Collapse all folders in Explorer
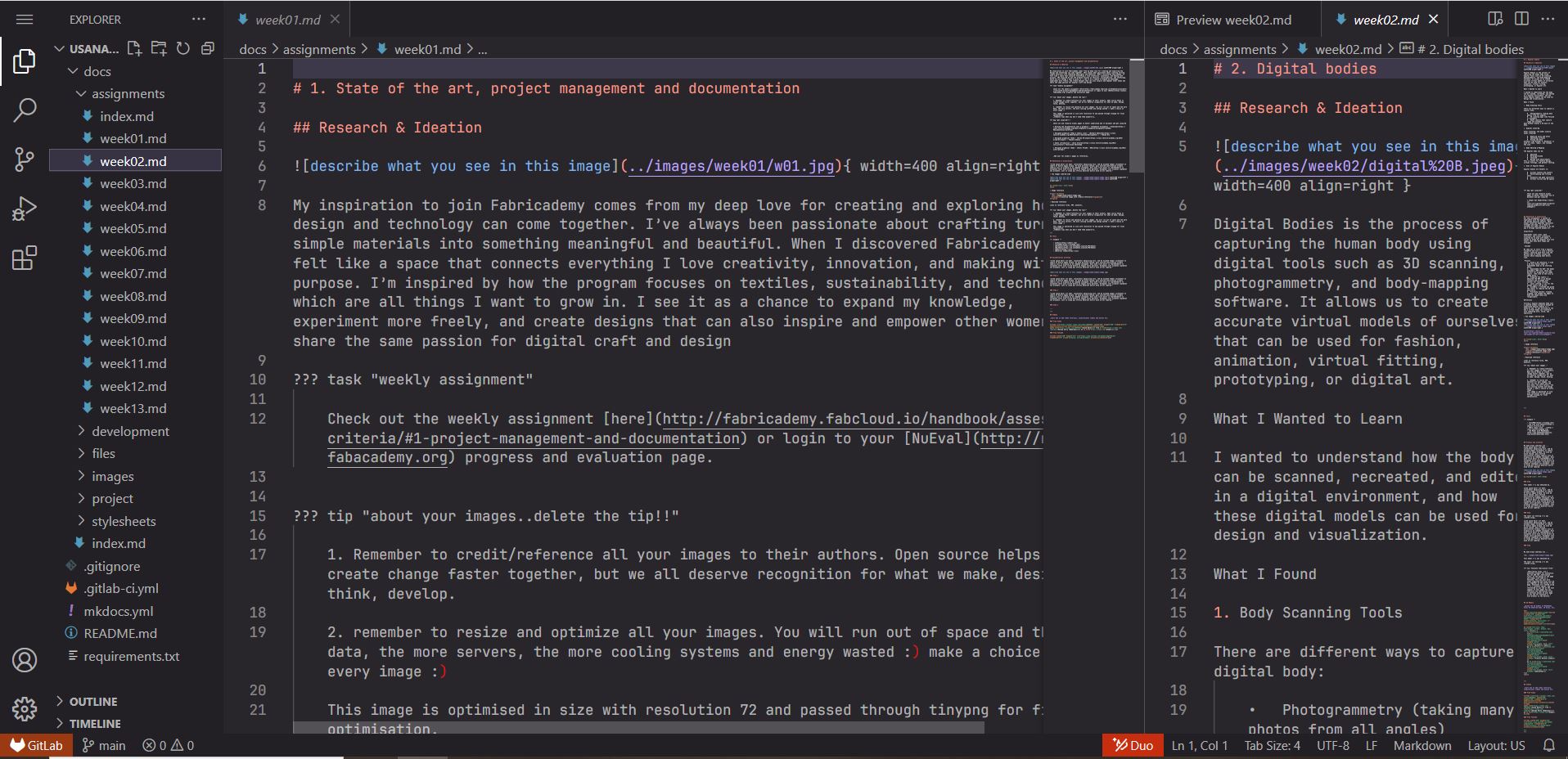This screenshot has width=1568, height=759. [208, 49]
